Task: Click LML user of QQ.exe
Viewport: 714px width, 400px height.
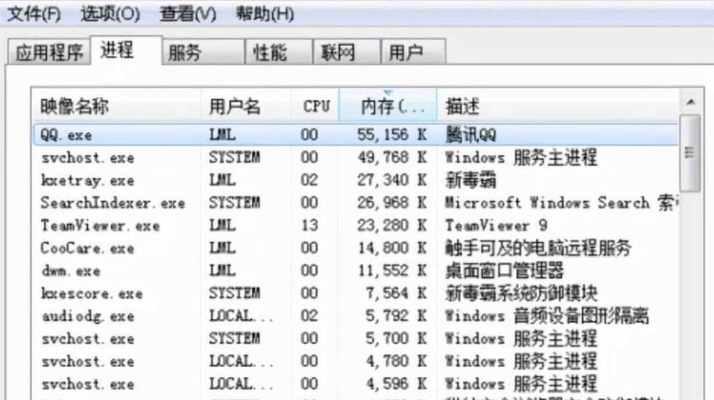Action: (222, 135)
